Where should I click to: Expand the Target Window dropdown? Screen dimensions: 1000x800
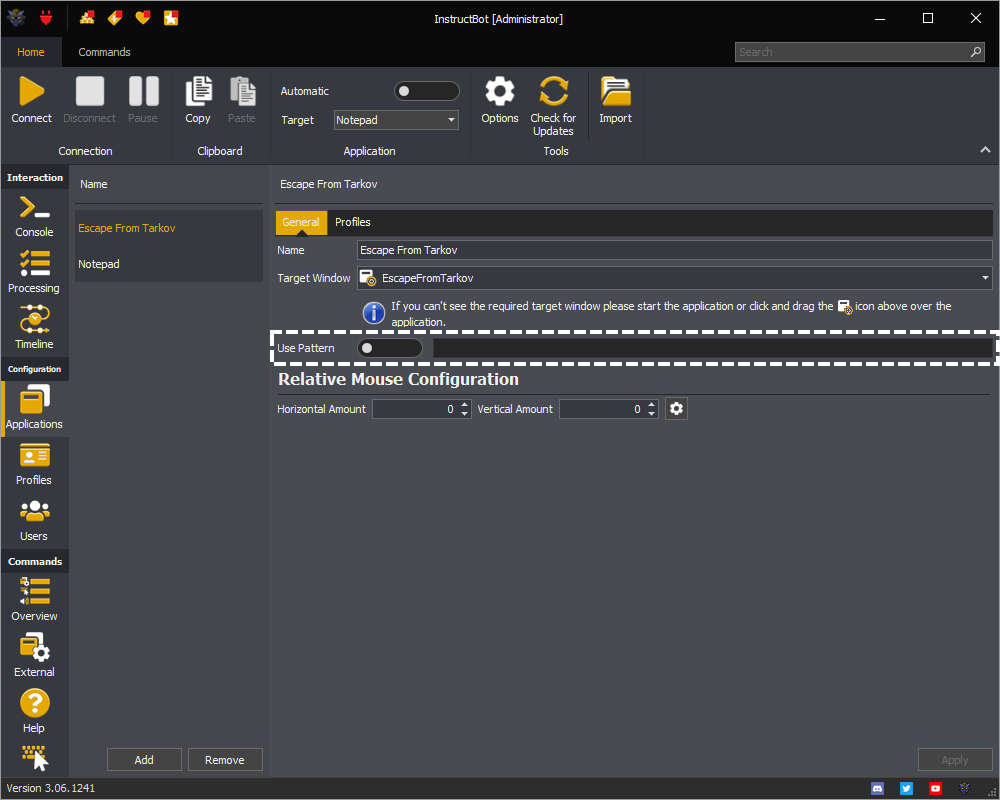point(985,278)
